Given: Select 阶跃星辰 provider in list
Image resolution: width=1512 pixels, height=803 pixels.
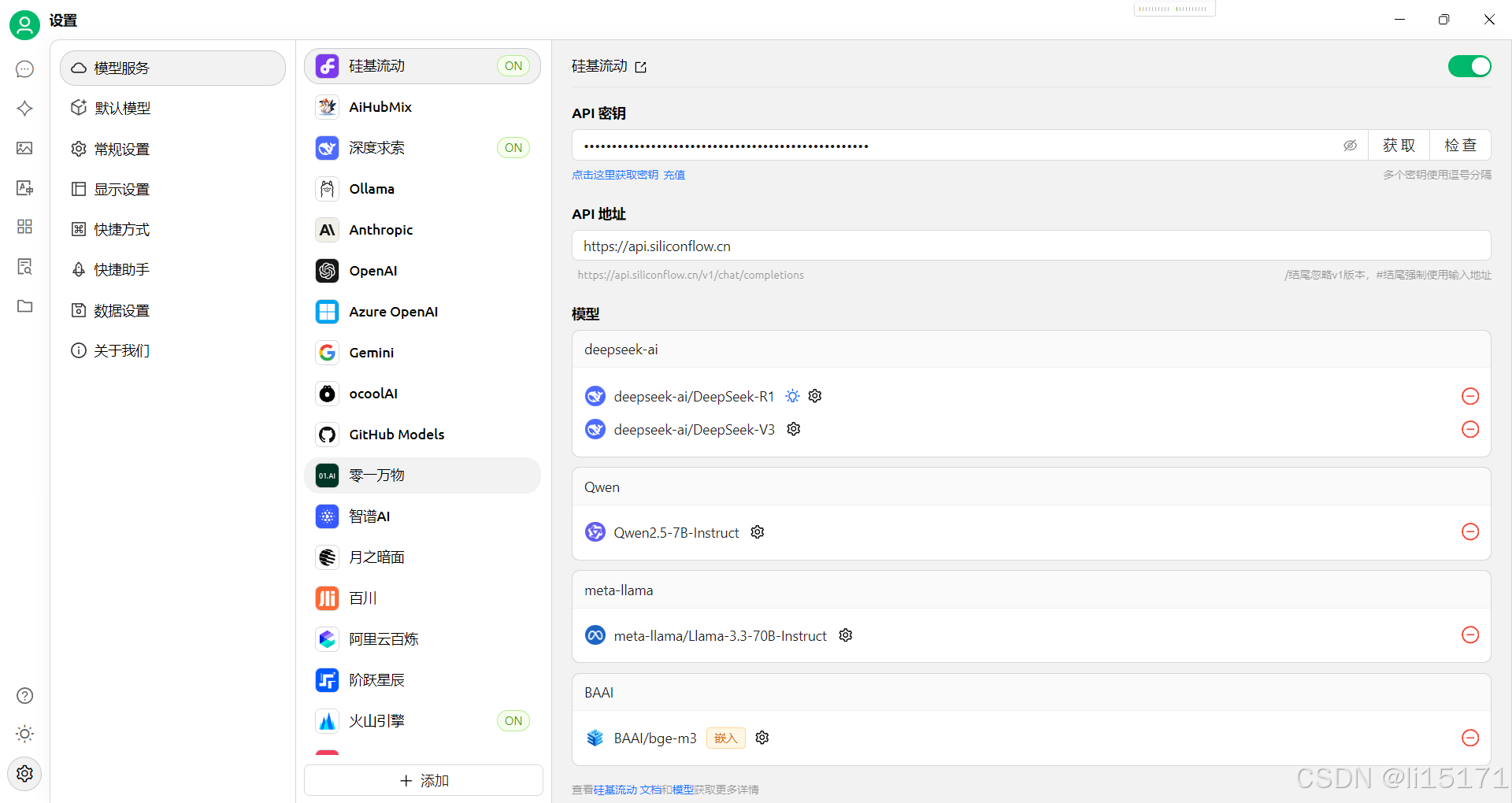Looking at the screenshot, I should pos(422,680).
